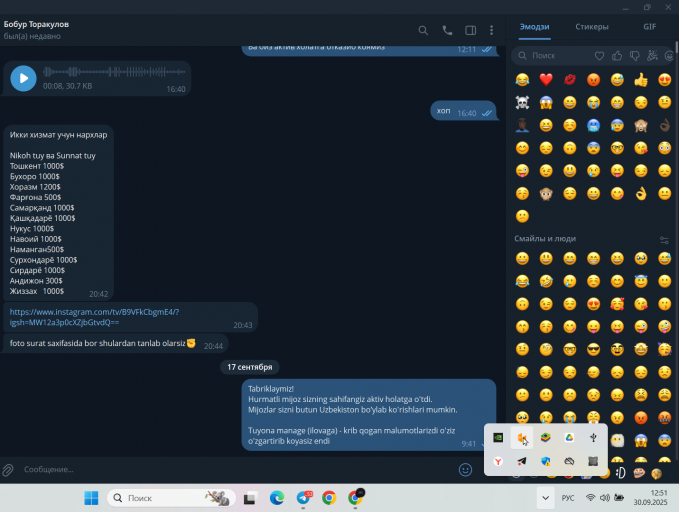The width and height of the screenshot is (679, 512).
Task: Insert the see-no-evil monkey emoji
Action: (641, 126)
